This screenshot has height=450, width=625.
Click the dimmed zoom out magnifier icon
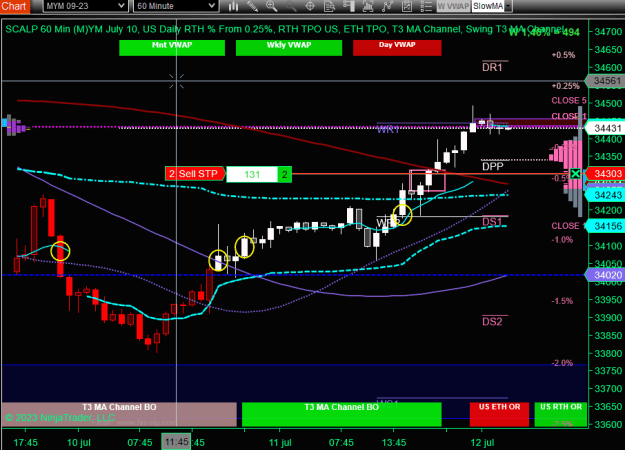291,6
